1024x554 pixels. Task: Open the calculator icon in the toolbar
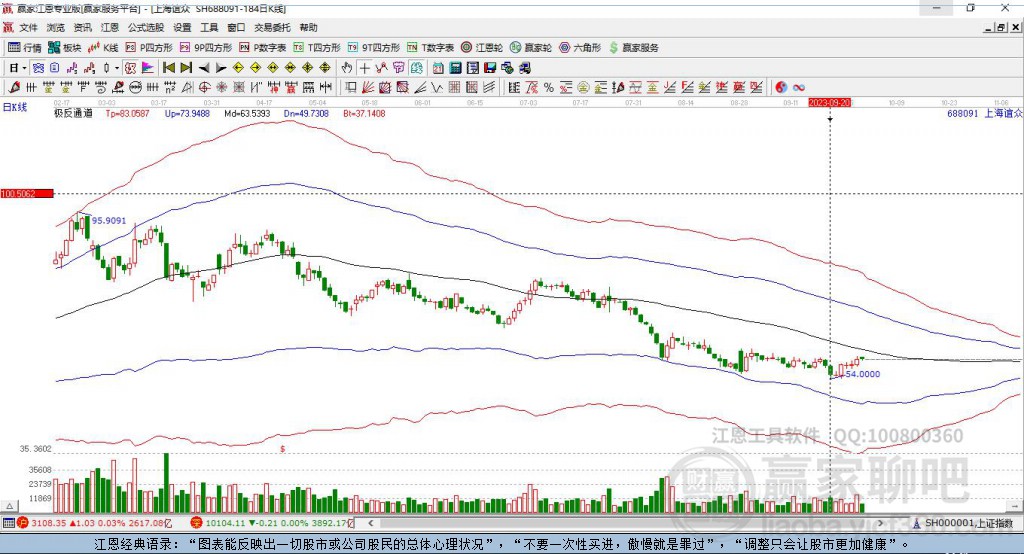pyautogui.click(x=455, y=68)
